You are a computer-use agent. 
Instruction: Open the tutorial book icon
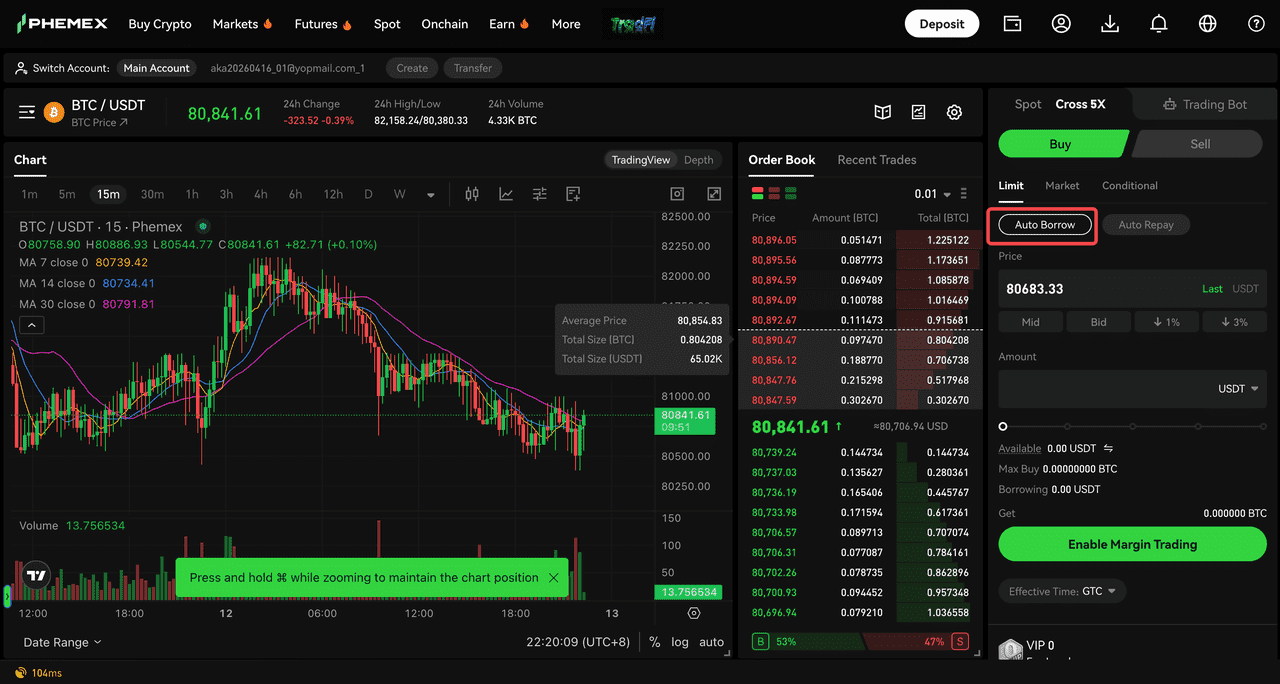click(x=882, y=113)
